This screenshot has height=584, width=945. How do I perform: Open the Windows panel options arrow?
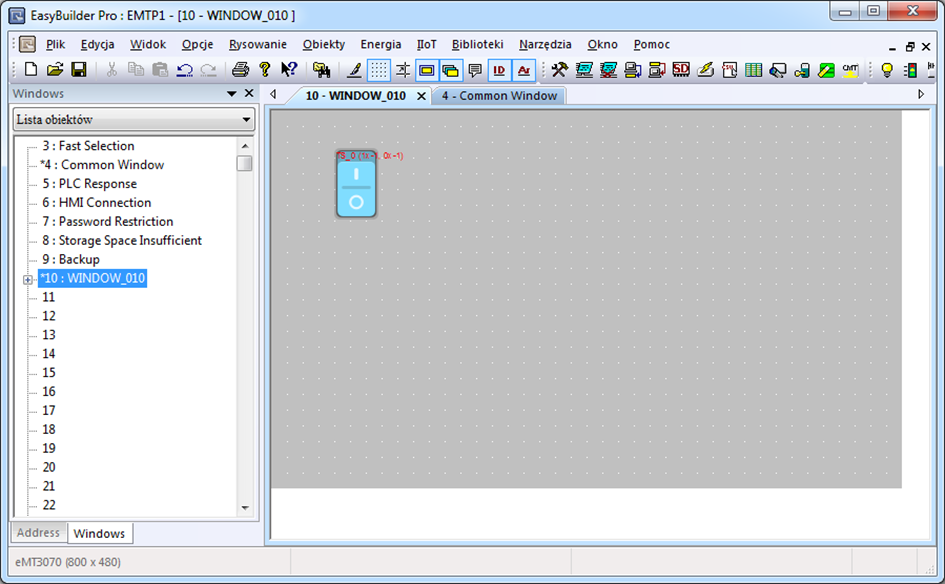click(x=231, y=93)
